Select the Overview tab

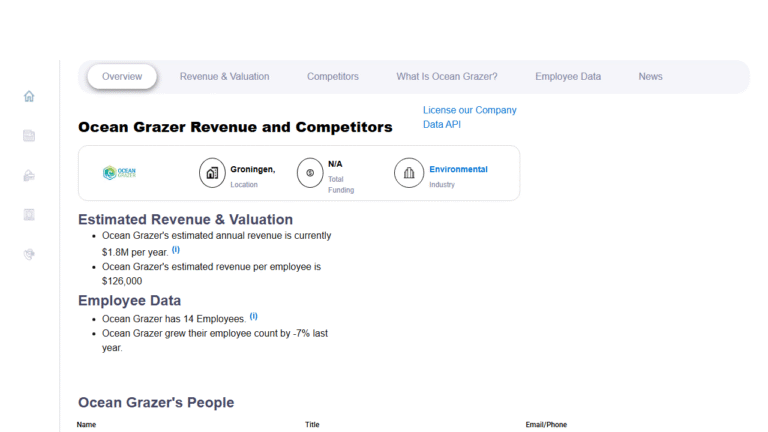[x=122, y=77]
